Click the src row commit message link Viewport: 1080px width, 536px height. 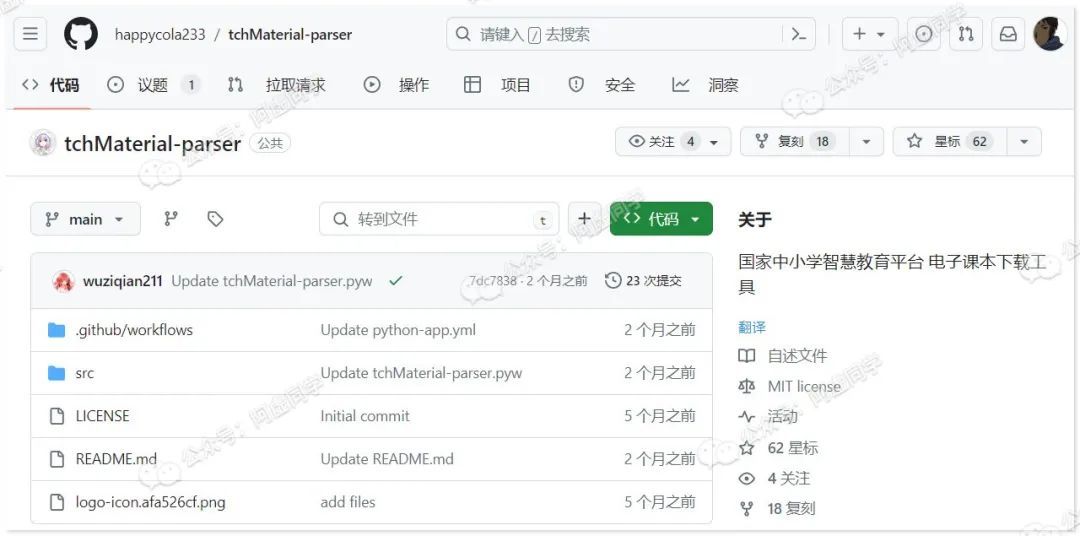(421, 373)
